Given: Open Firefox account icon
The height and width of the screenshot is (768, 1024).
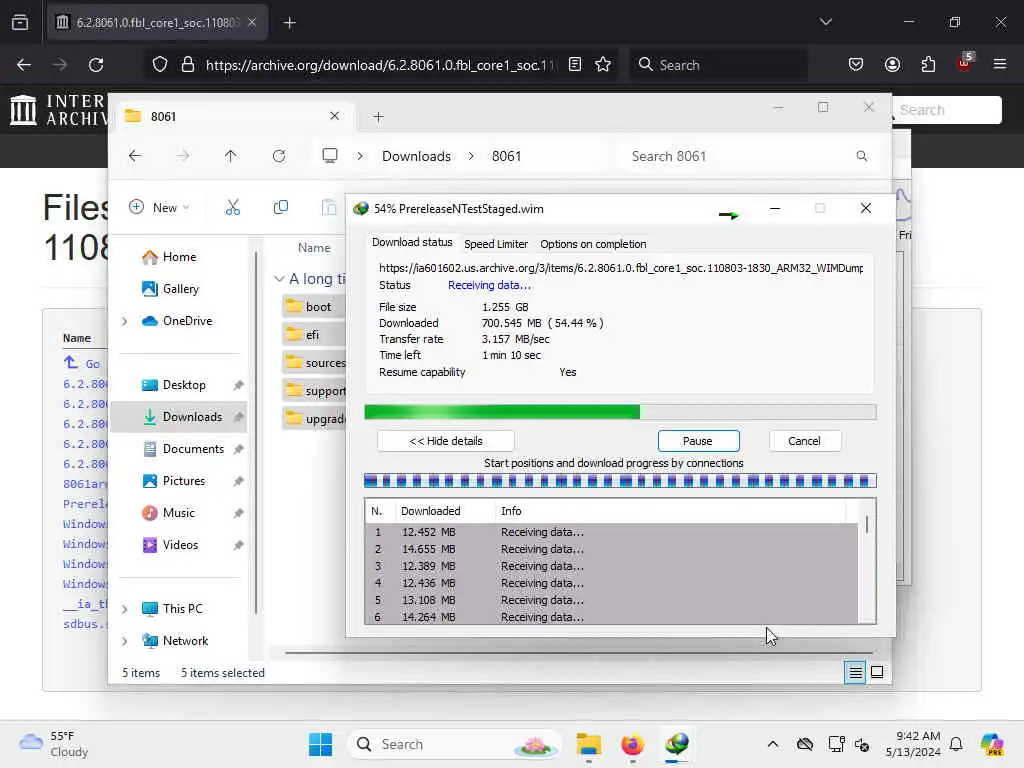Looking at the screenshot, I should (892, 65).
